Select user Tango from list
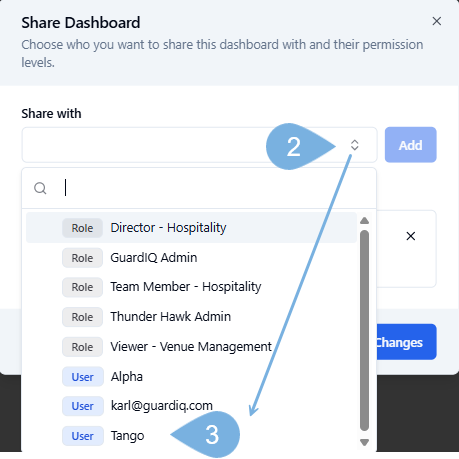The height and width of the screenshot is (459, 459). [x=191, y=436]
